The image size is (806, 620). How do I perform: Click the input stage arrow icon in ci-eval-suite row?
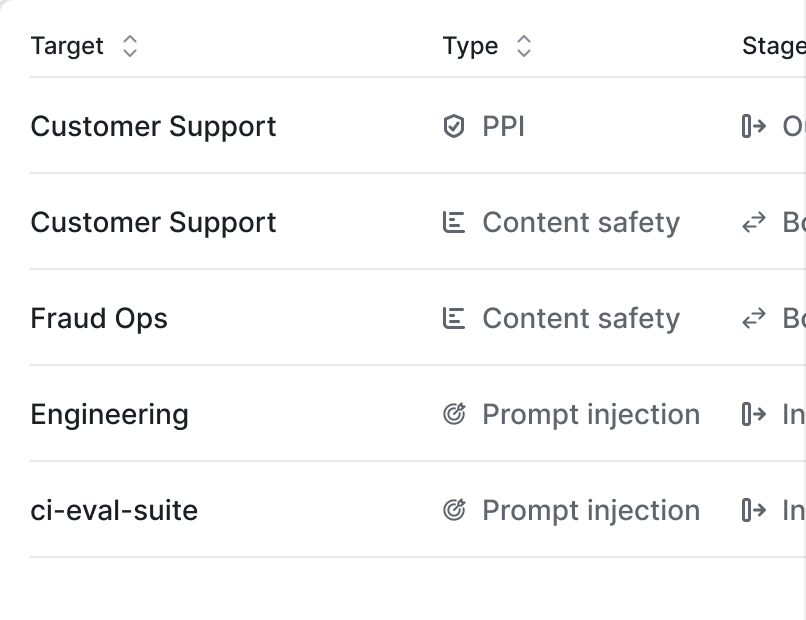[x=754, y=510]
